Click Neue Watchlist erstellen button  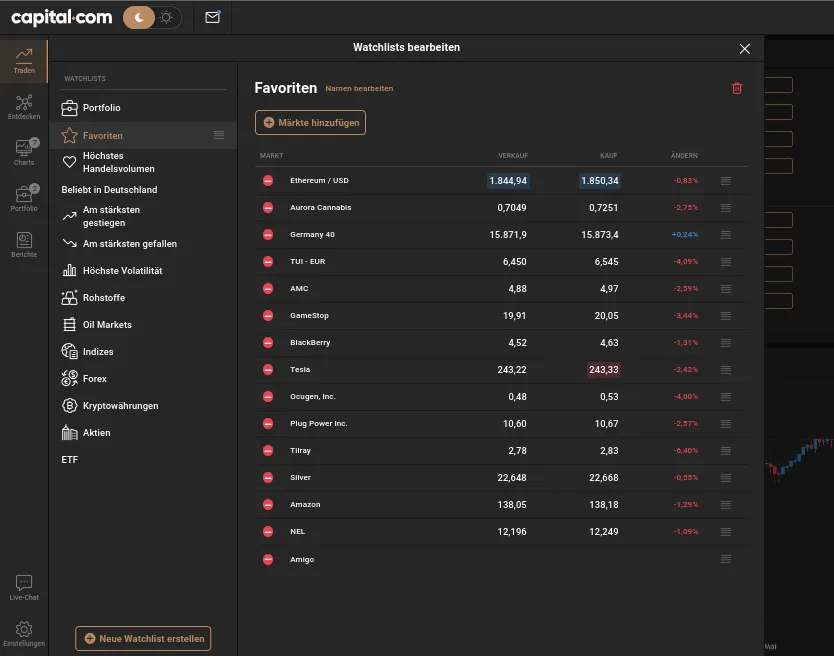click(143, 638)
